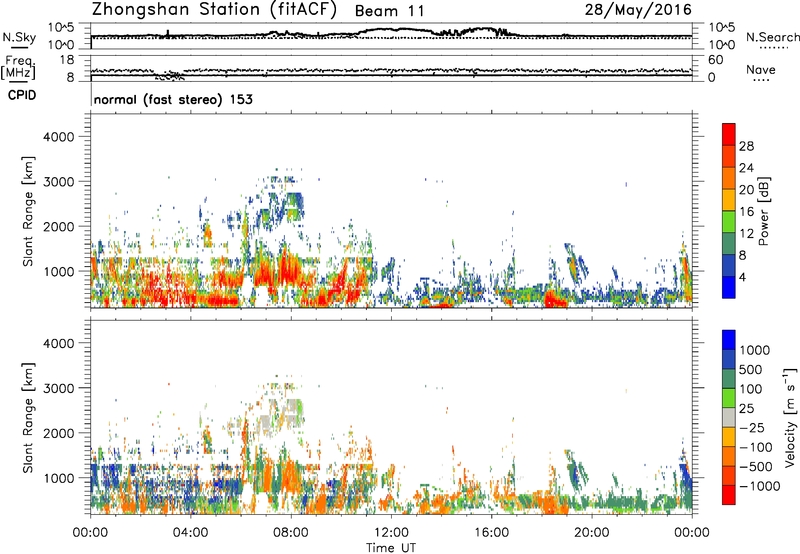Click the 'Slant Range [km]' label of power panel

pos(28,211)
